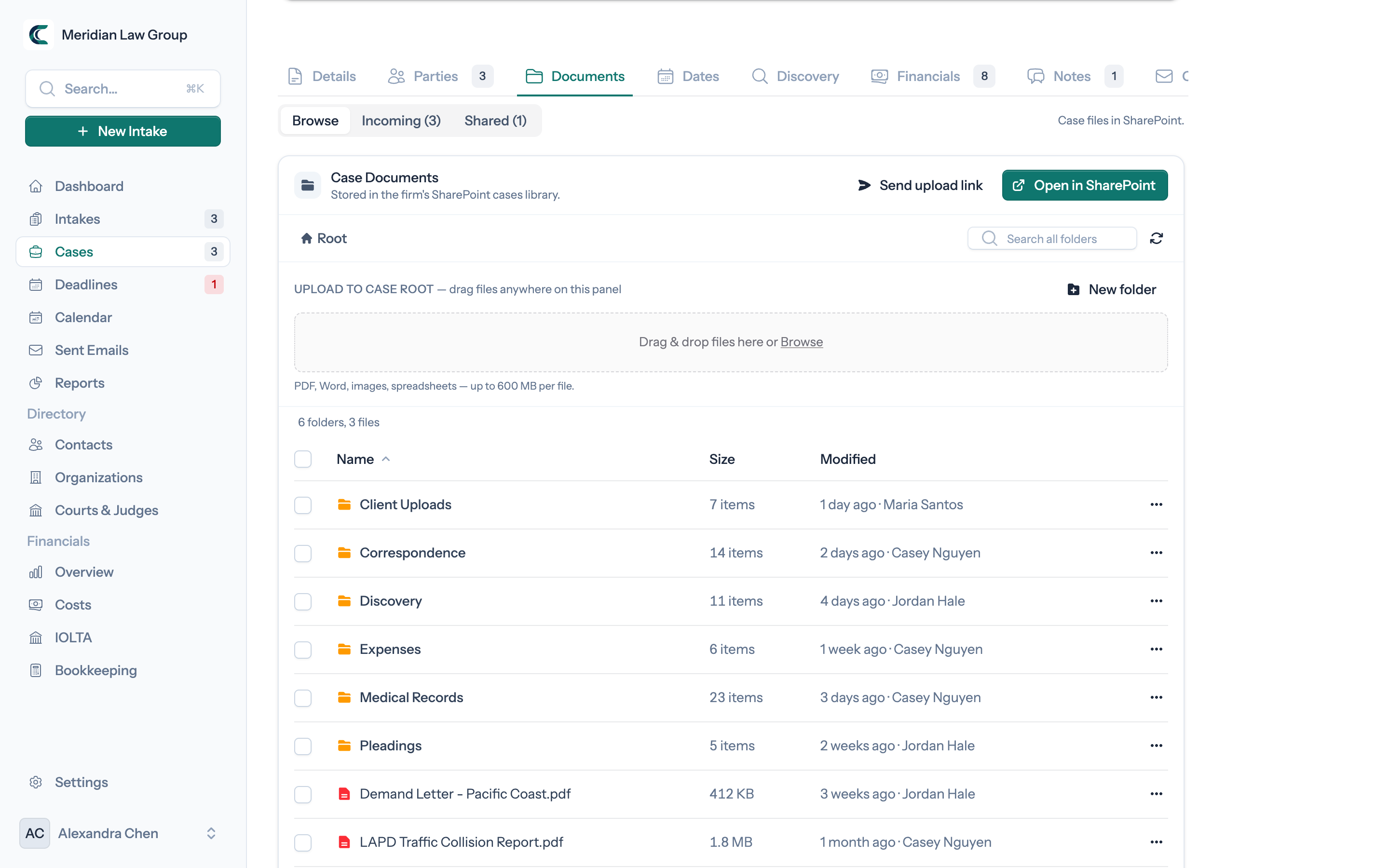The width and height of the screenshot is (1389, 868).
Task: Open the Sent Emails page
Action: point(123,350)
